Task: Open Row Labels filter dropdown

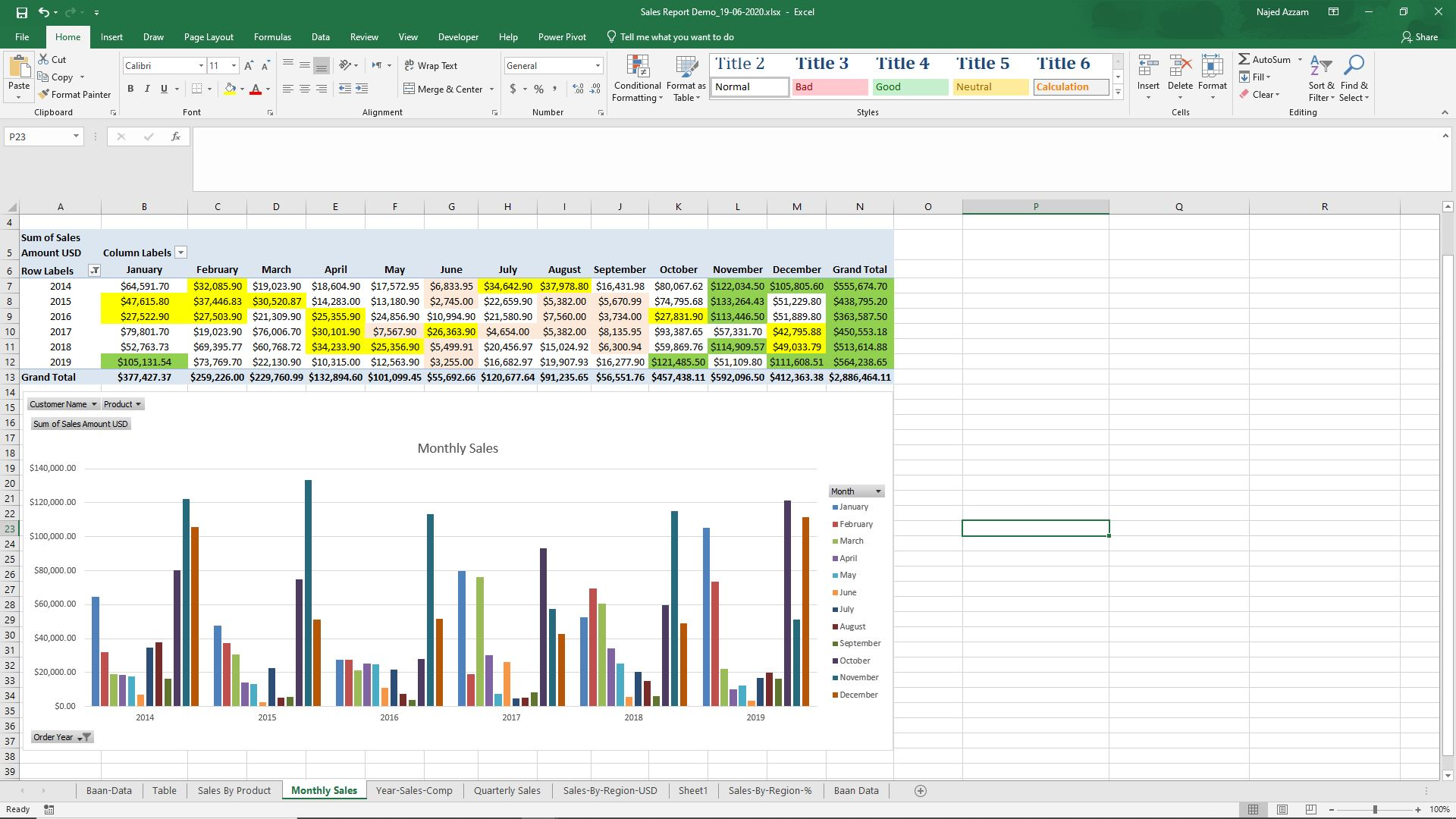Action: point(94,271)
